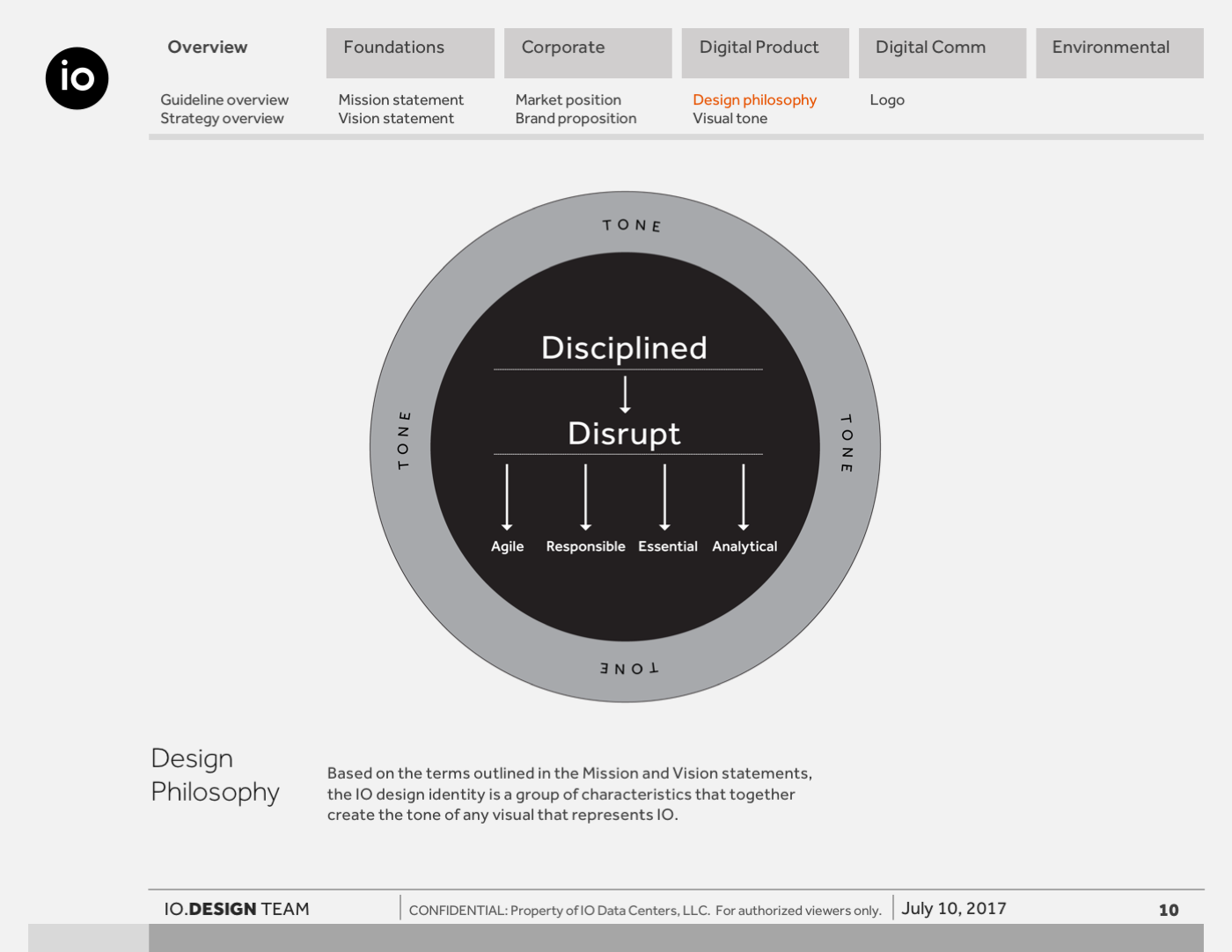Select the Corporate tab
The image size is (1232, 952).
tap(588, 53)
